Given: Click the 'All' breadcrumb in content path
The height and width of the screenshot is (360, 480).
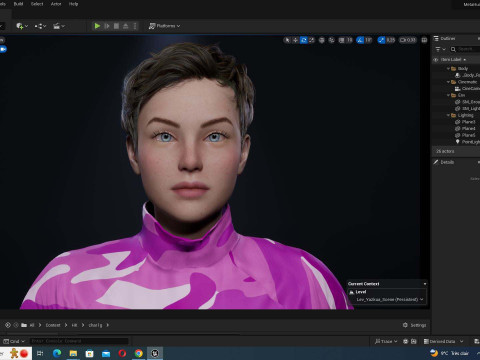Looking at the screenshot, I should (32, 325).
